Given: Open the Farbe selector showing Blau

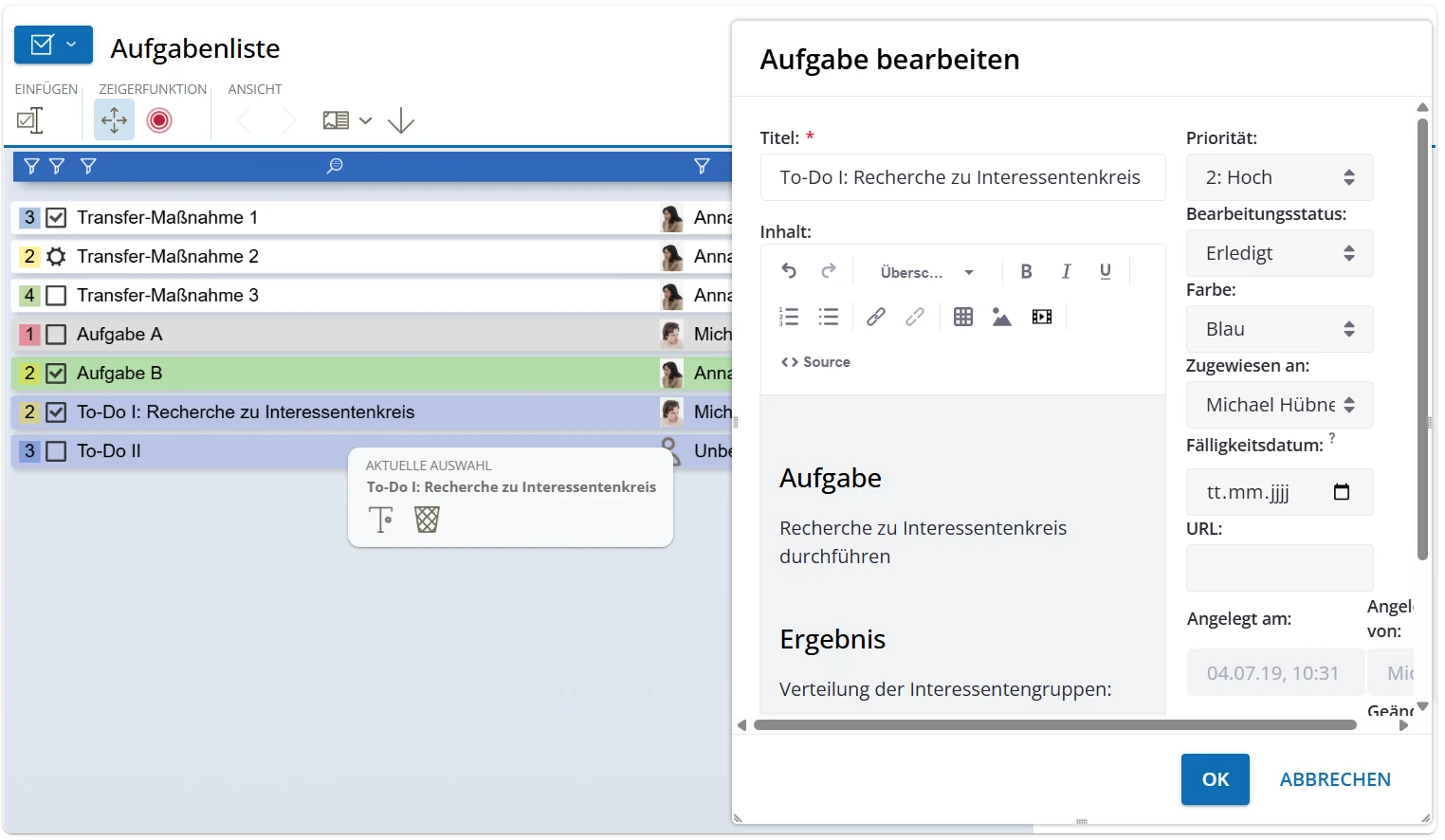Looking at the screenshot, I should click(1279, 329).
